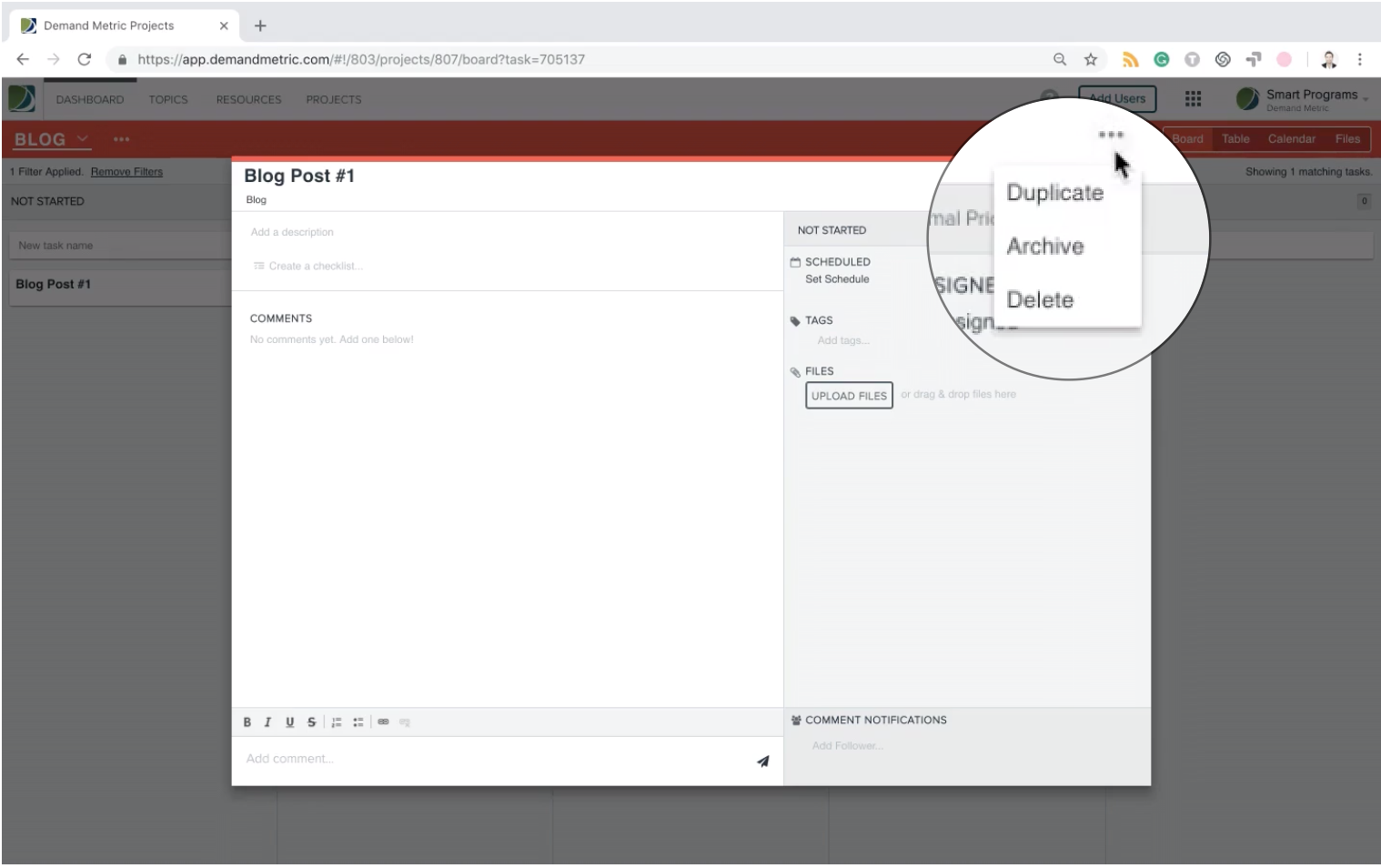Click Set Schedule under Scheduled
Viewport: 1381px width, 868px height.
click(x=837, y=279)
